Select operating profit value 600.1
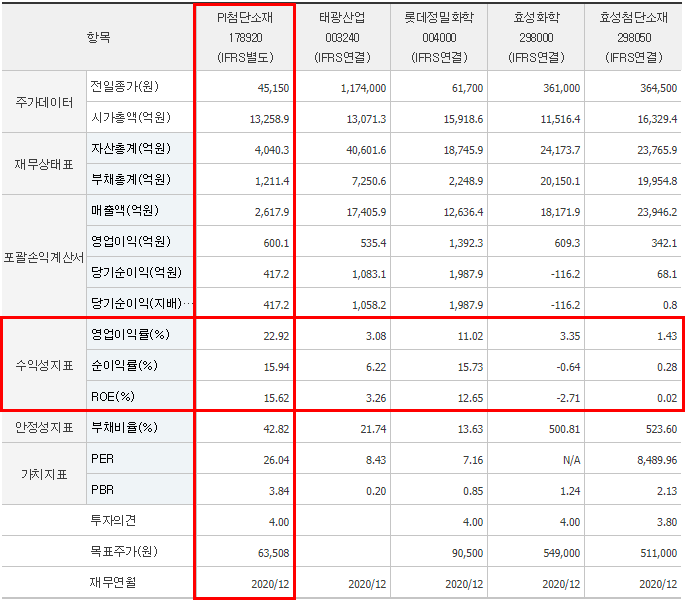The width and height of the screenshot is (686, 600). [276, 243]
